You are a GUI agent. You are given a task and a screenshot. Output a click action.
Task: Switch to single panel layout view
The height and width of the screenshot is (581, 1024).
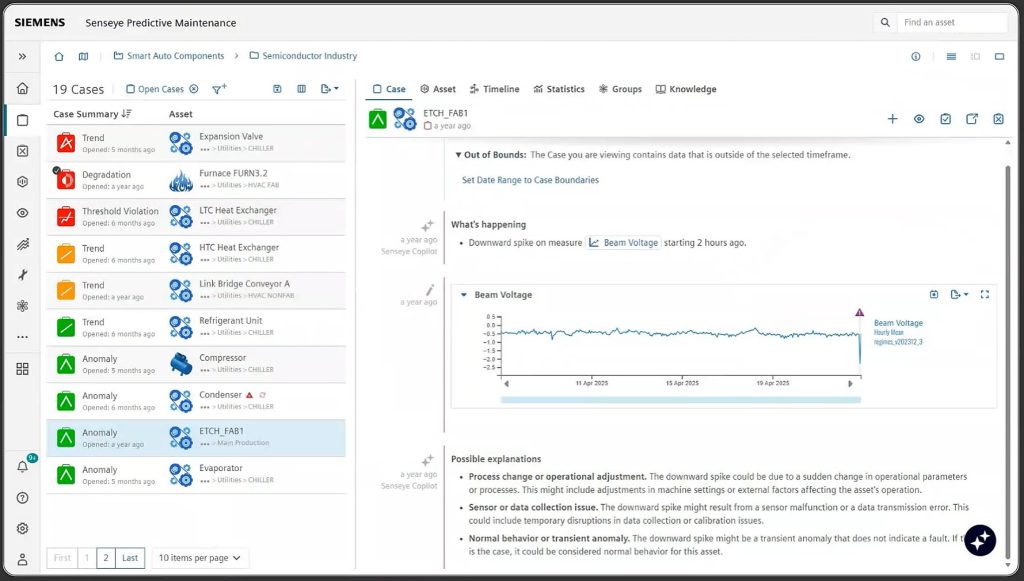999,57
